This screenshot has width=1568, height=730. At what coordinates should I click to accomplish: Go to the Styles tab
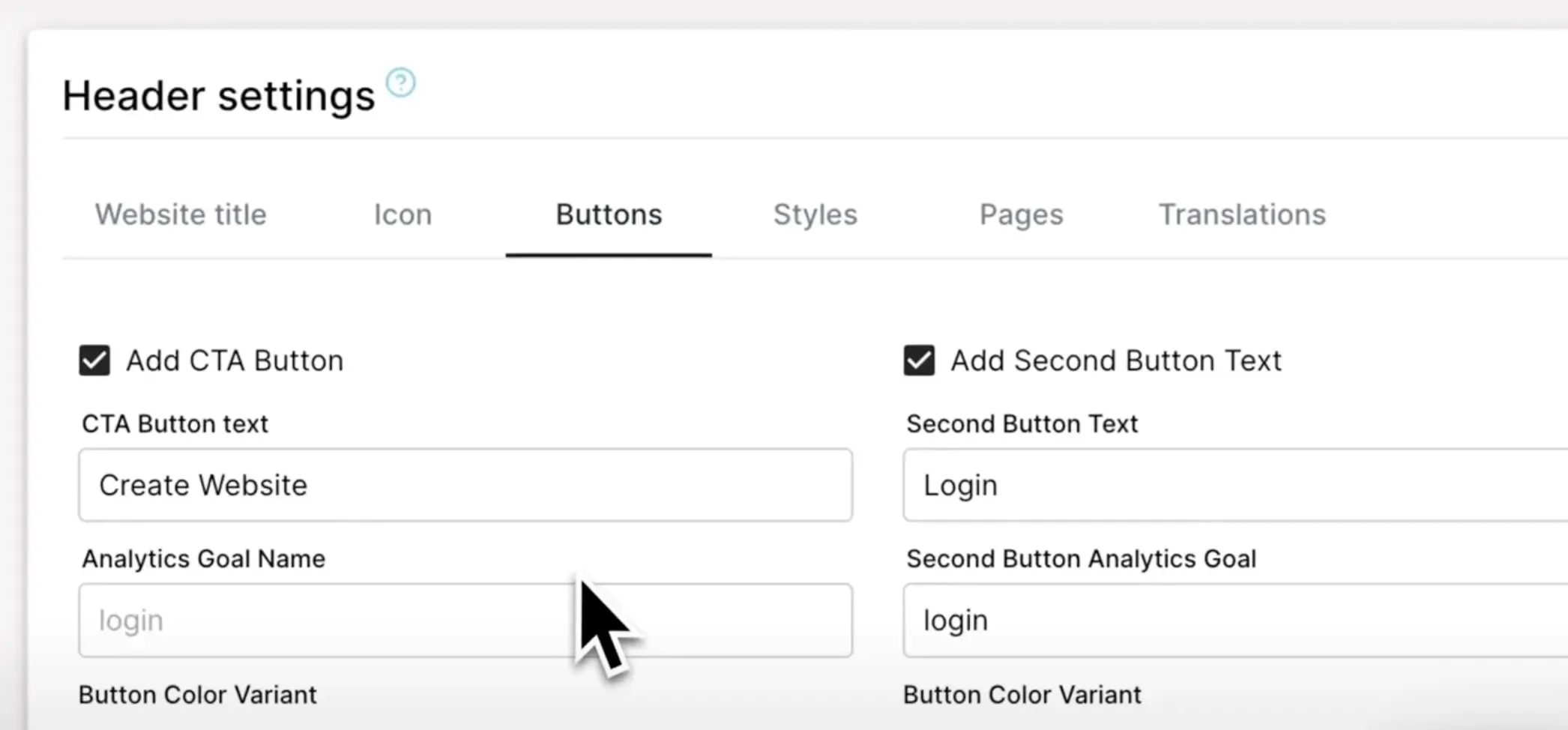[815, 214]
